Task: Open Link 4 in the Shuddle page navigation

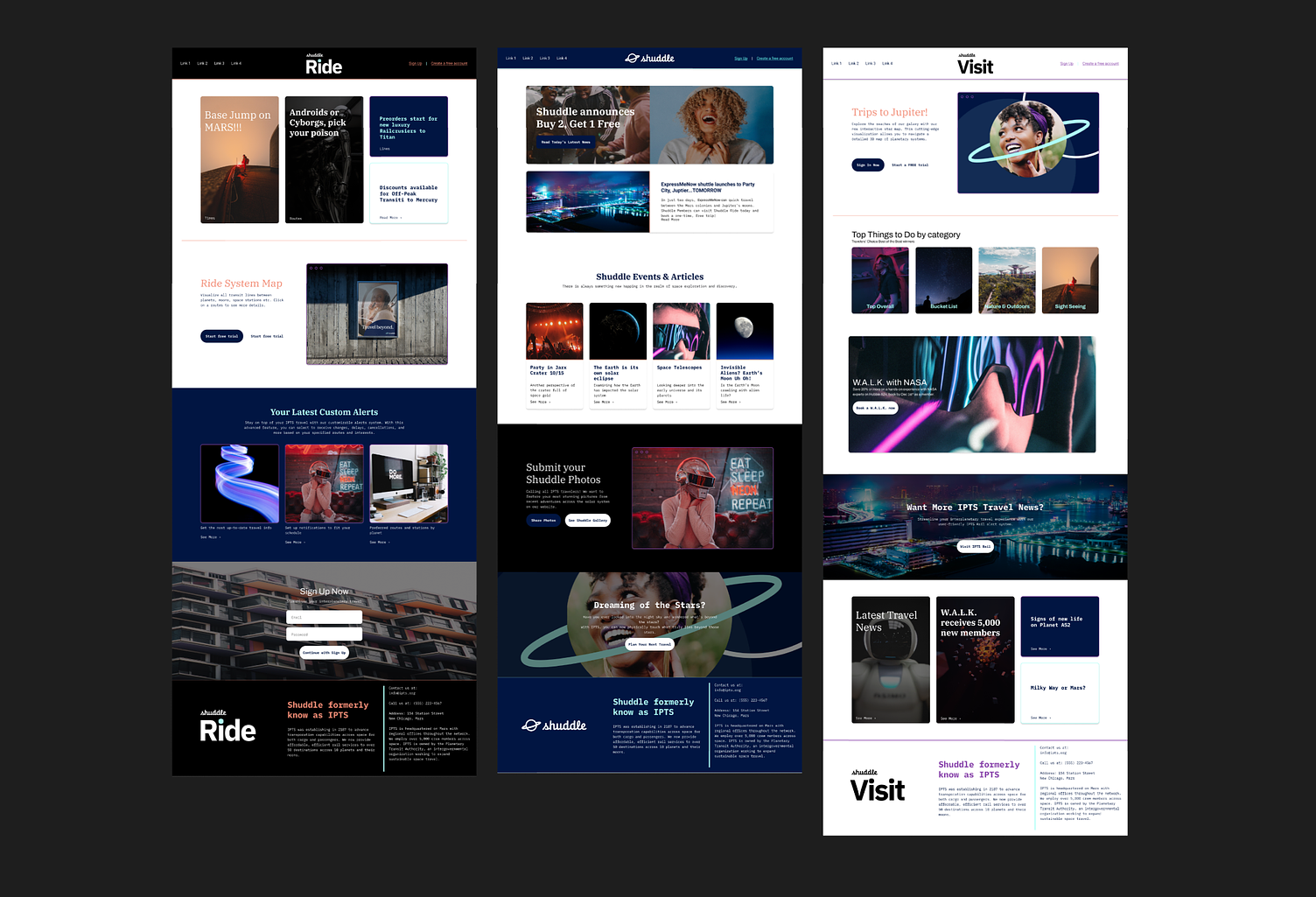Action: tap(562, 59)
